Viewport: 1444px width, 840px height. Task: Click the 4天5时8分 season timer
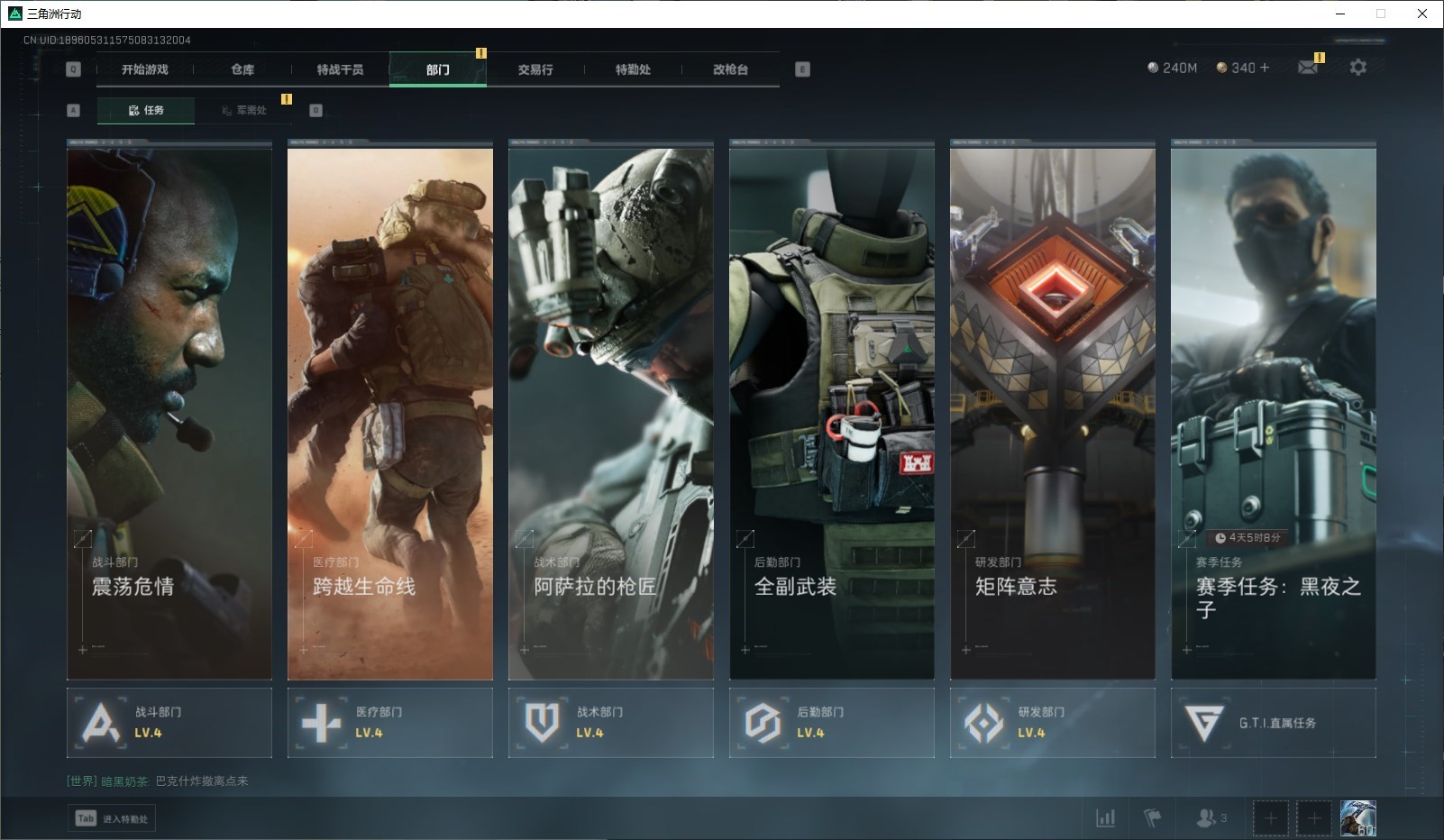click(x=1248, y=538)
